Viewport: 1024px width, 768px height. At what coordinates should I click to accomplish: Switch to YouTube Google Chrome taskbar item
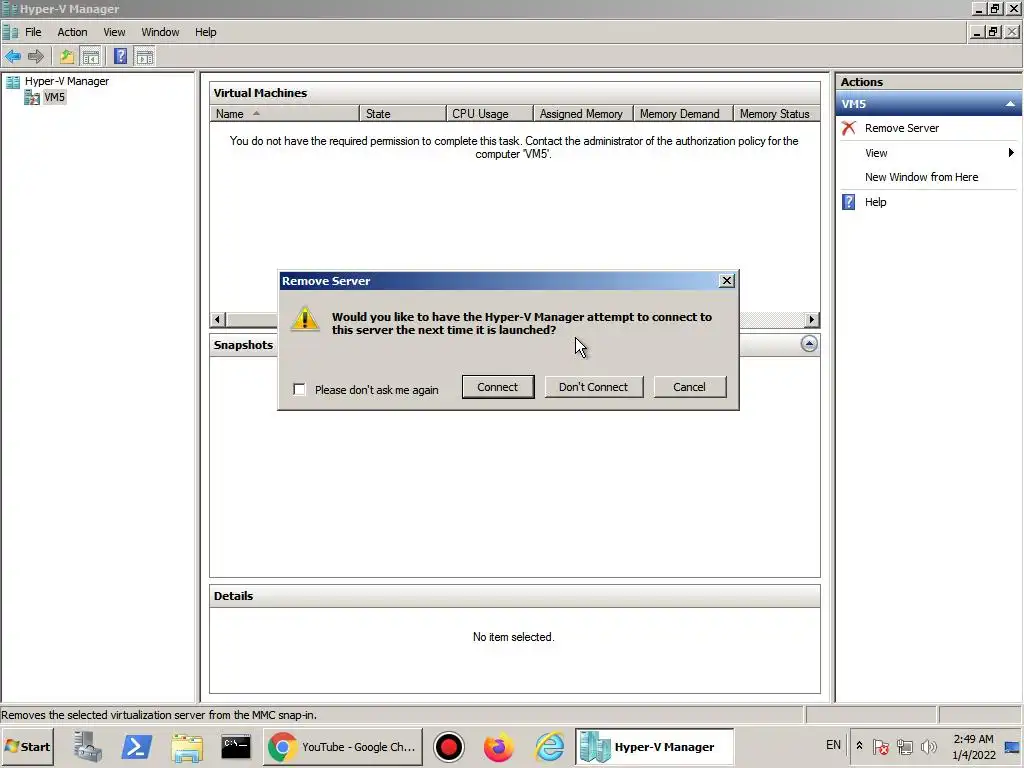[x=343, y=746]
